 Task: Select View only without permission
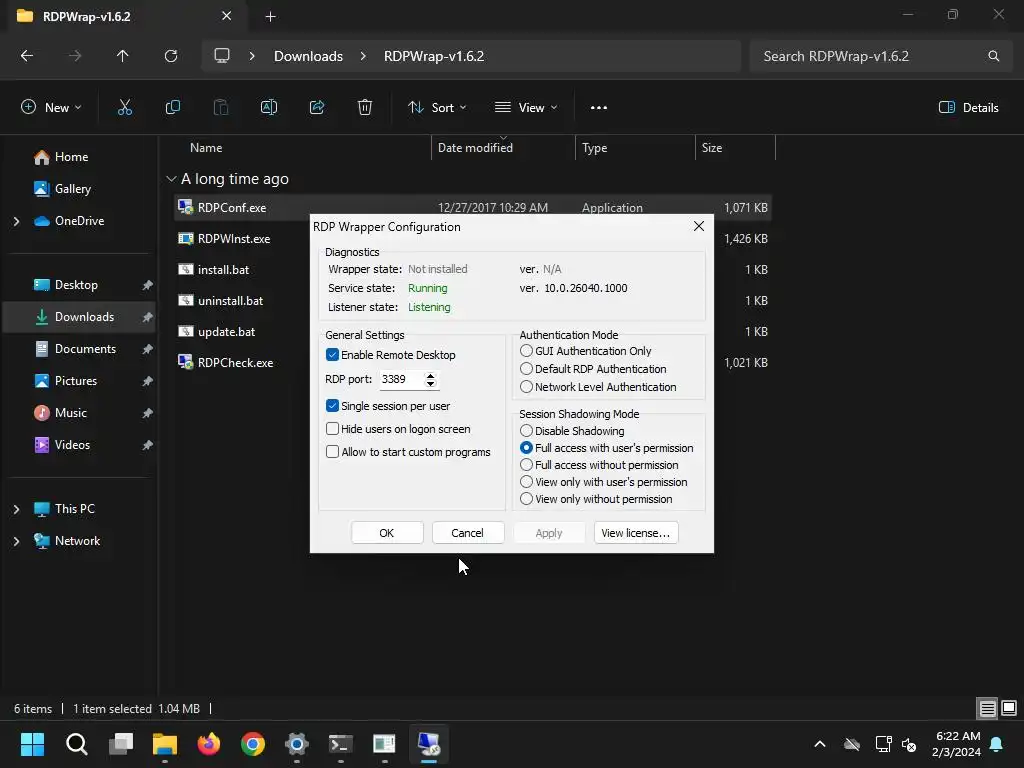(526, 498)
